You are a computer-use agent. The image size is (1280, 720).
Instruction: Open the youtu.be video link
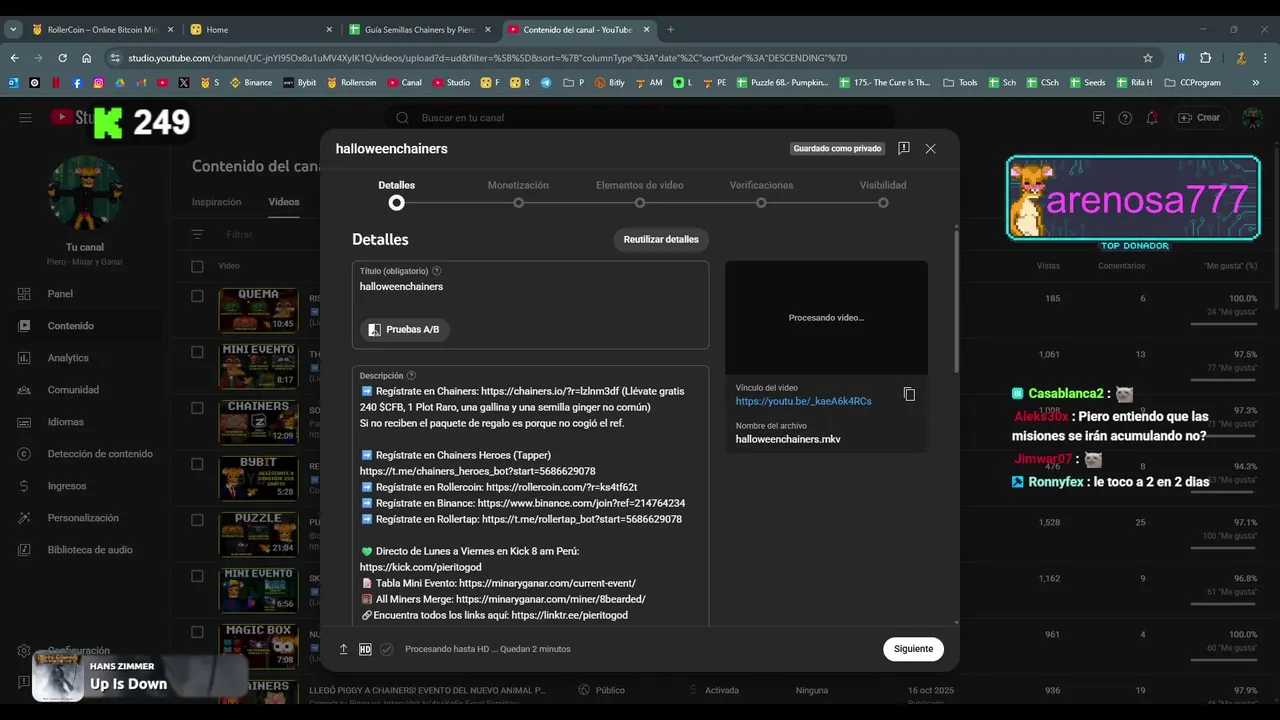click(803, 401)
